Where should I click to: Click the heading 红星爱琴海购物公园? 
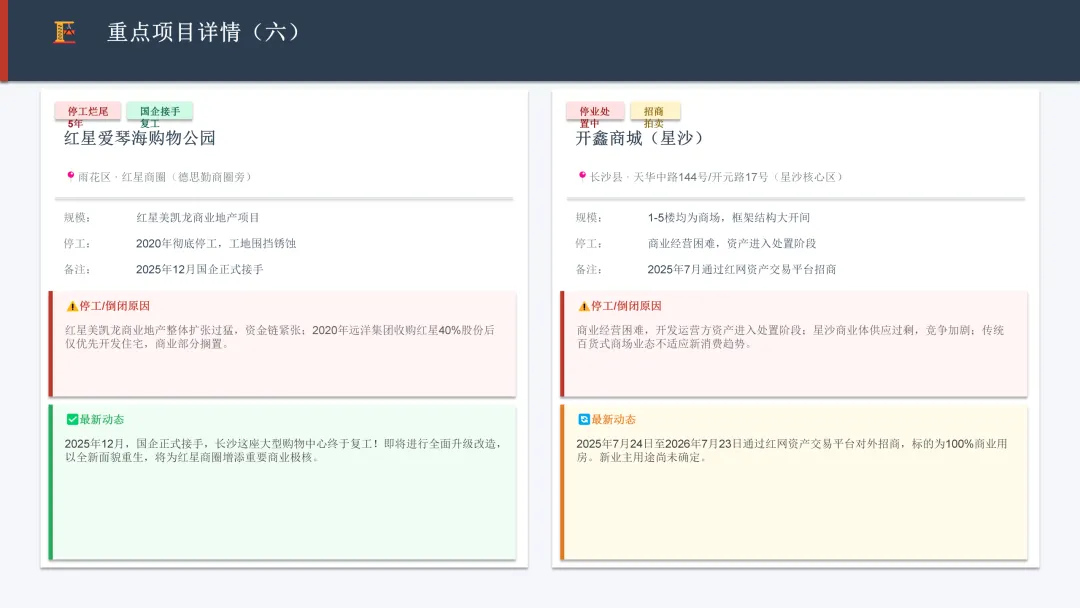[x=140, y=138]
